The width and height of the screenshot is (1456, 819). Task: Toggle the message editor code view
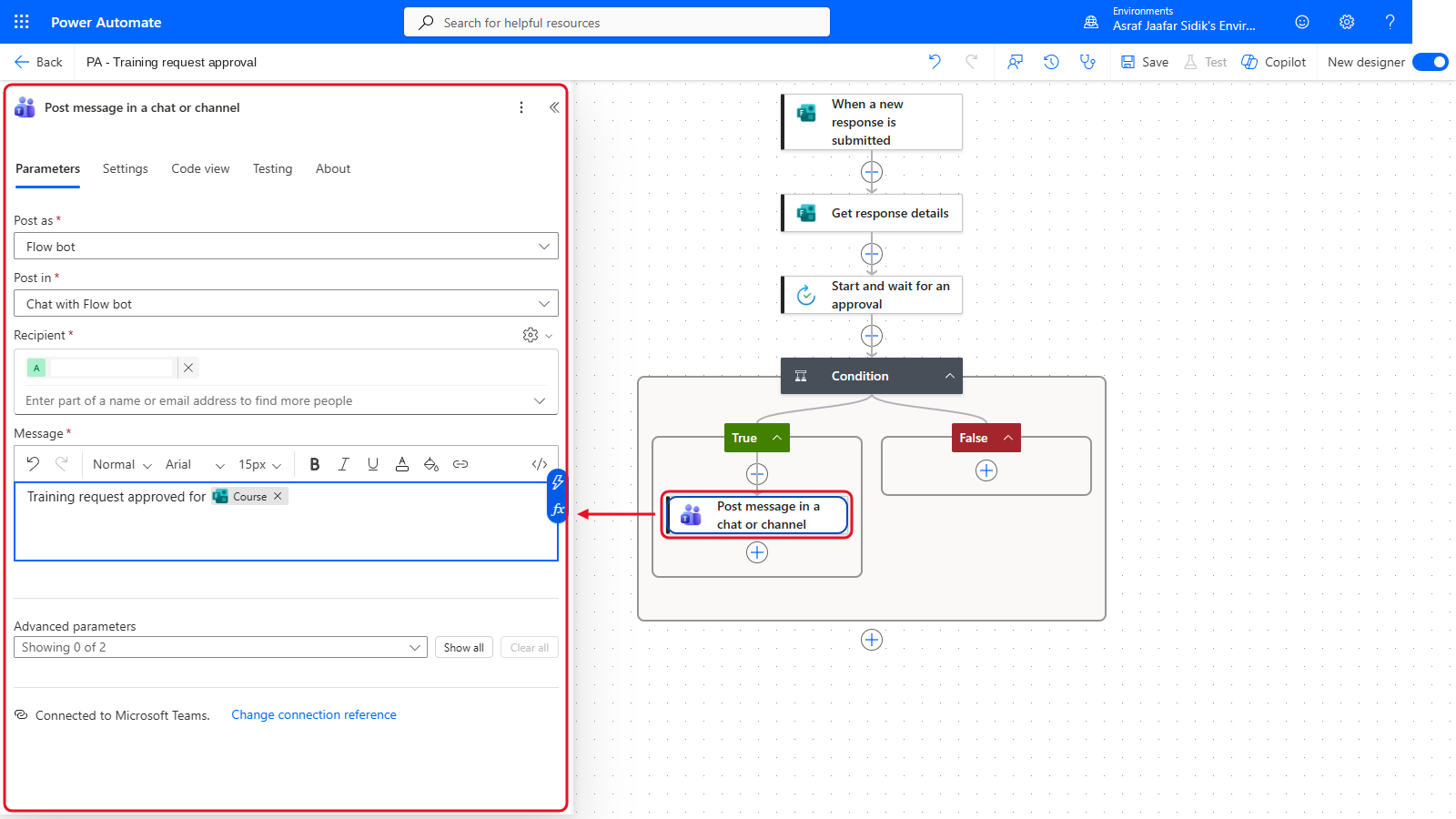point(540,464)
